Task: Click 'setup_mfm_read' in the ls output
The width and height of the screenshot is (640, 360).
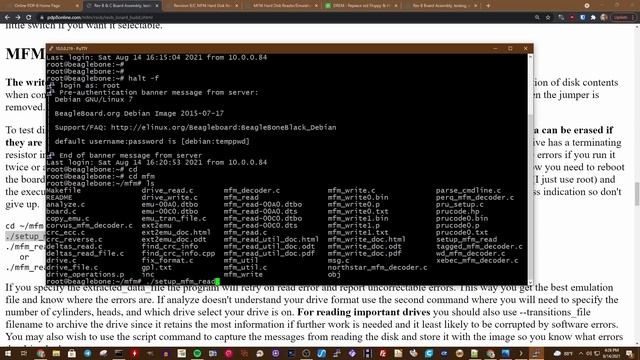Action: [x=467, y=240]
